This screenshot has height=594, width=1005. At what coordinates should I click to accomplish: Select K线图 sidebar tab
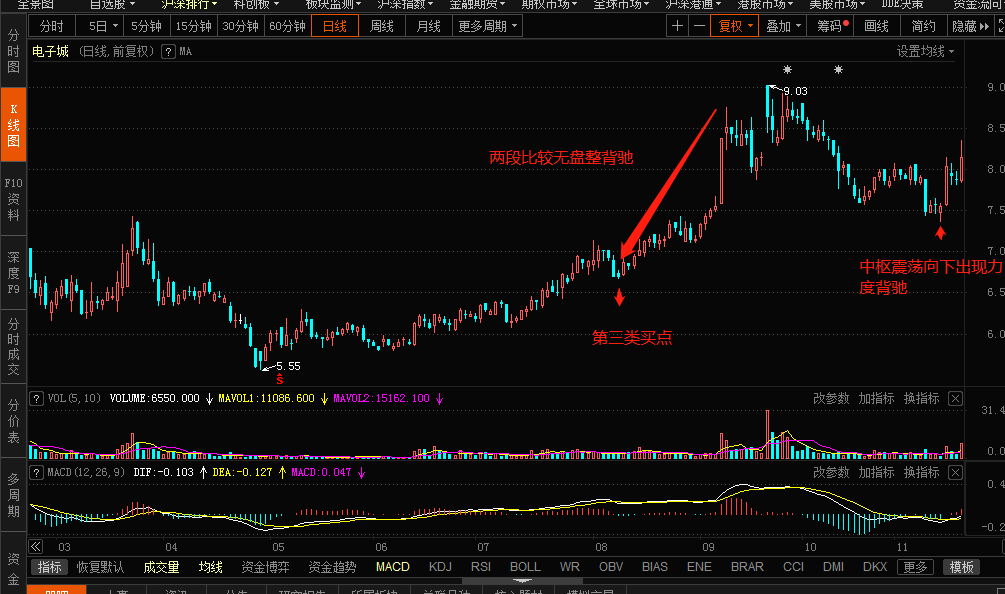(x=13, y=125)
